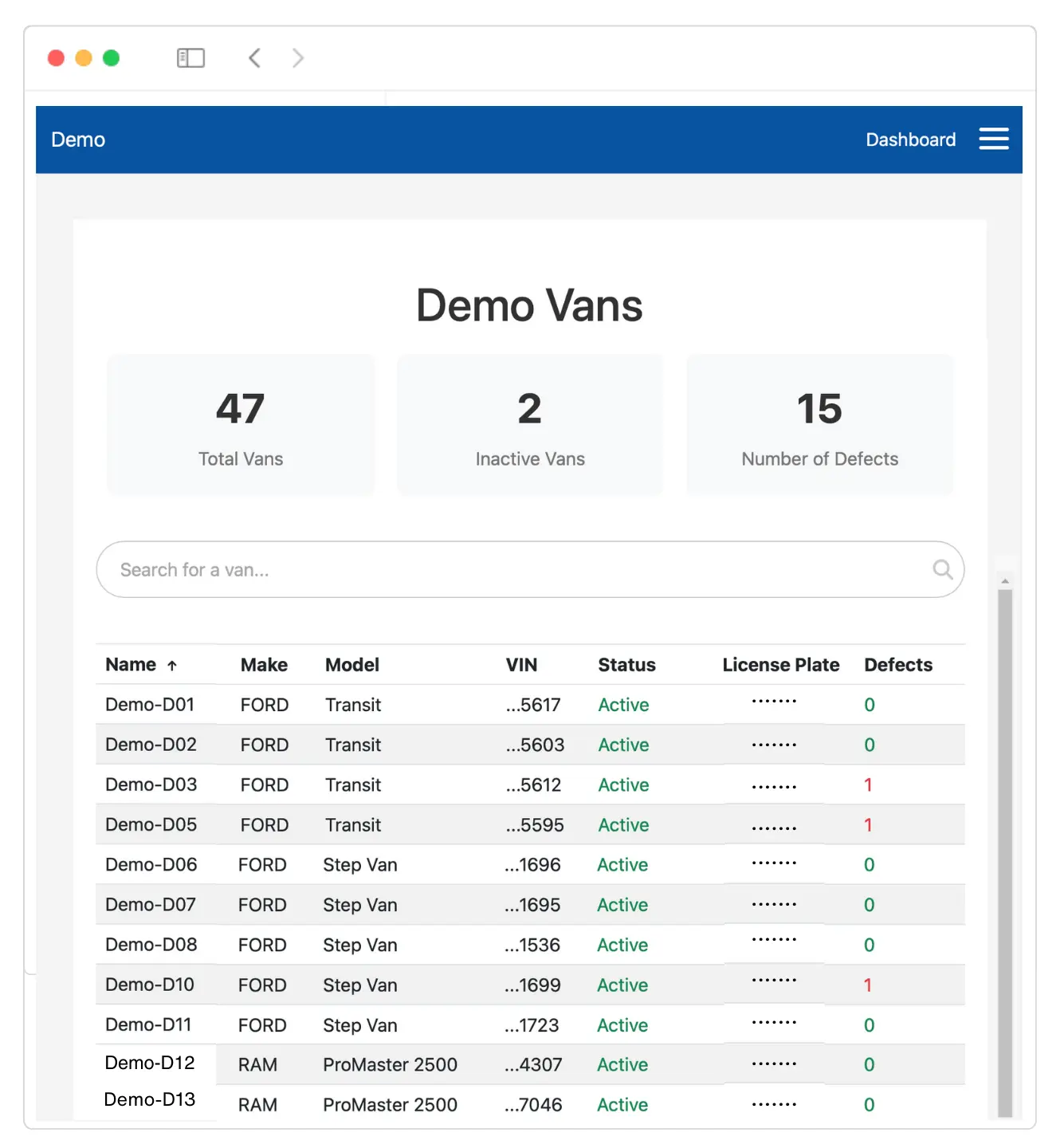Click the red defect count for Demo-D03
Image resolution: width=1060 pixels, height=1148 pixels.
point(868,784)
